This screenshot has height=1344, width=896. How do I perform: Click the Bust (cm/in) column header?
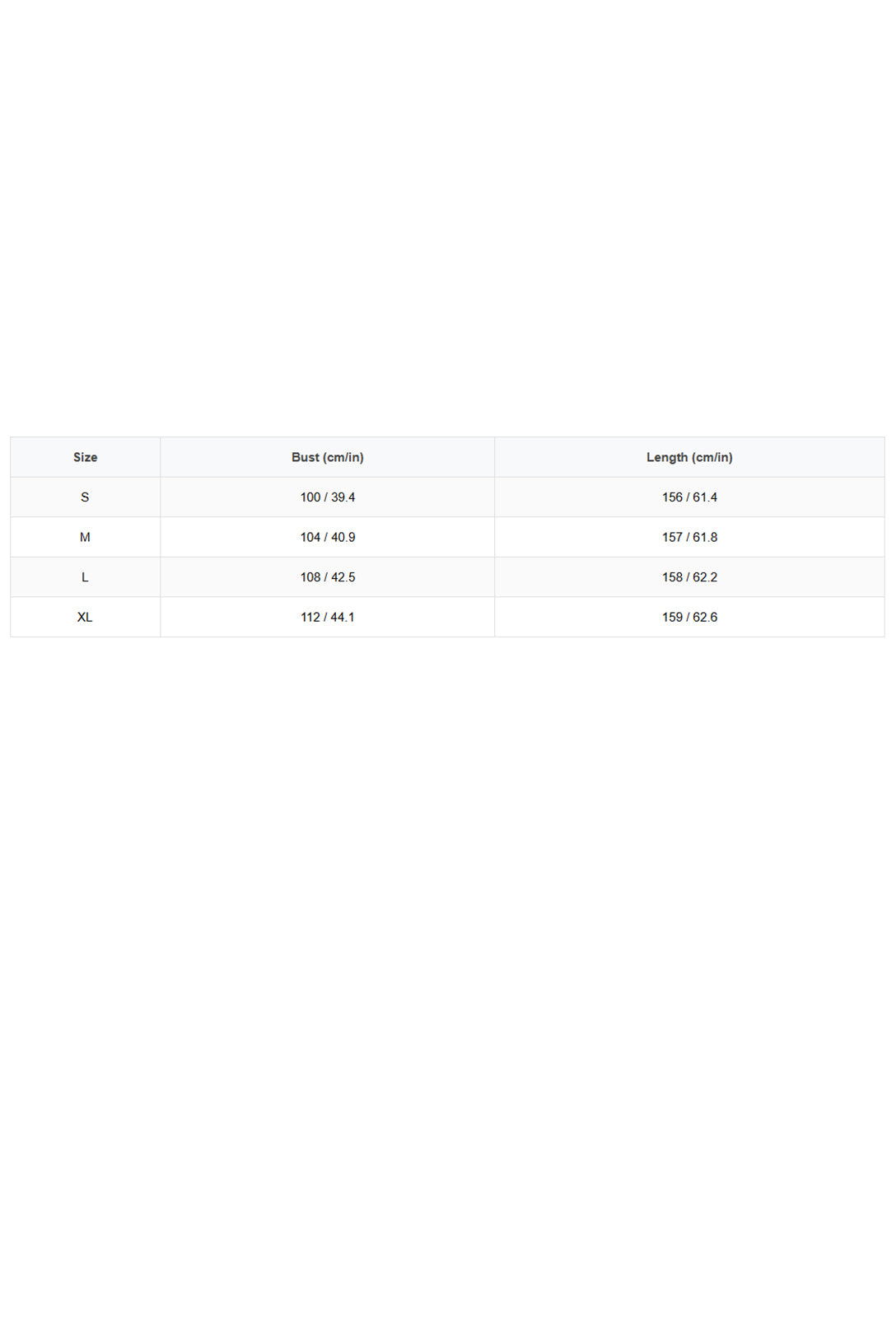click(x=328, y=457)
